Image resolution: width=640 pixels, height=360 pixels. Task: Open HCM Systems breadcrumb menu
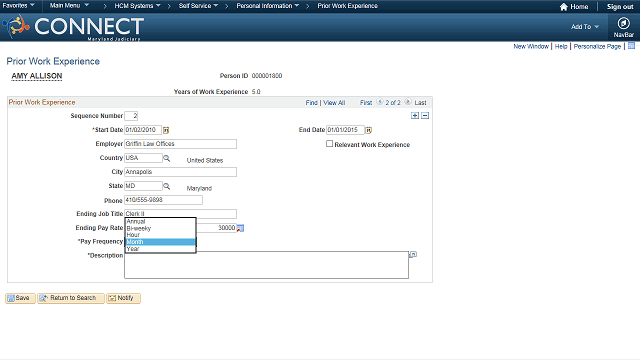137,6
